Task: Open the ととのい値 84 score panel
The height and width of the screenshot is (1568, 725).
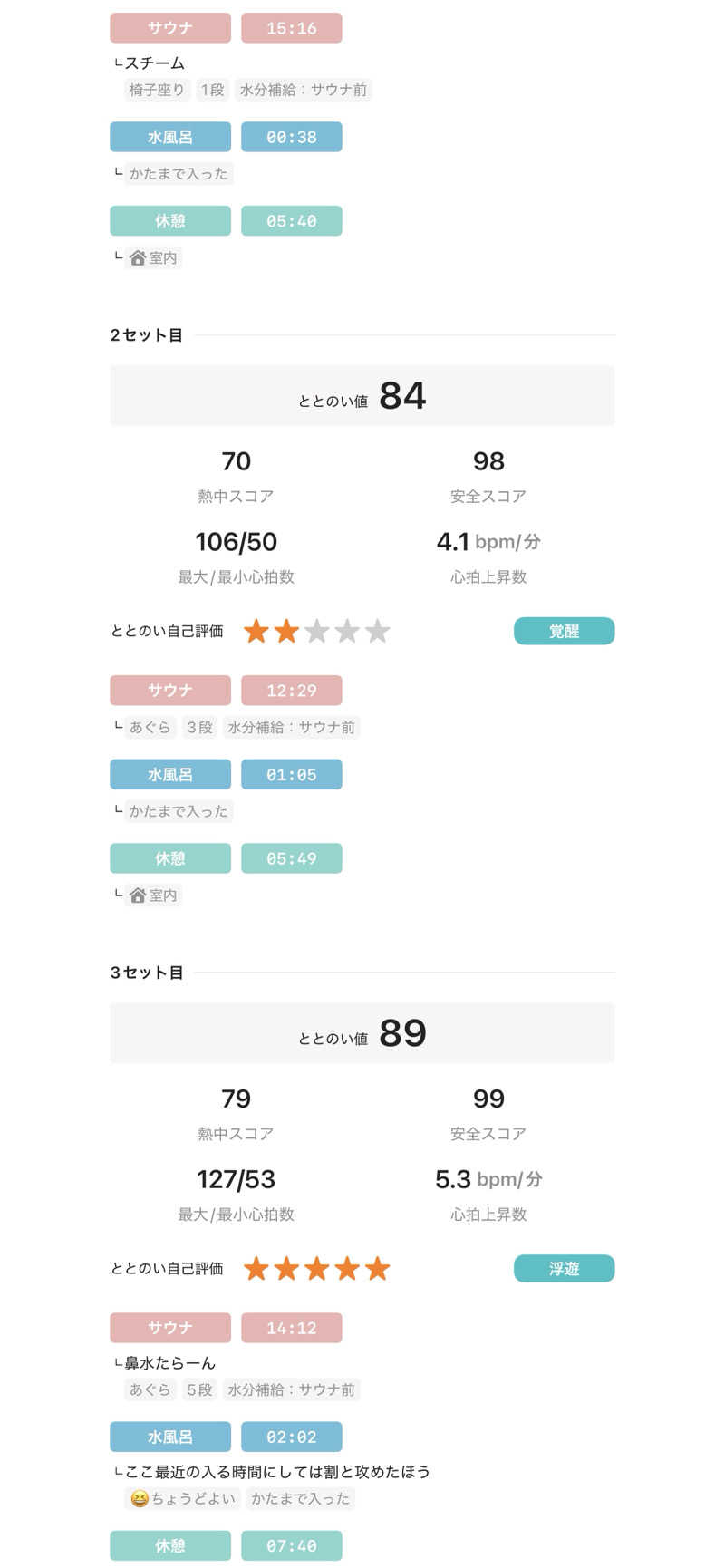Action: (x=362, y=395)
